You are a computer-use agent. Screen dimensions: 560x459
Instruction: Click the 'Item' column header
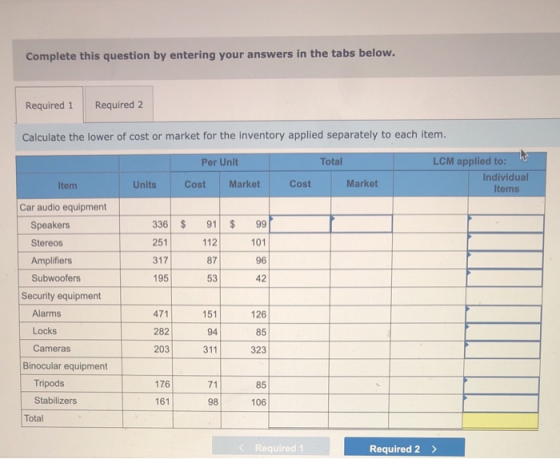coord(68,185)
